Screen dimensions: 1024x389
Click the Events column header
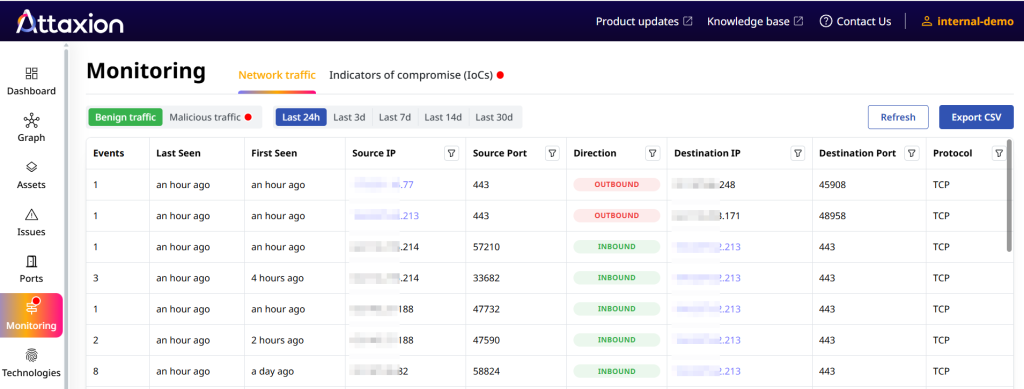[x=108, y=153]
